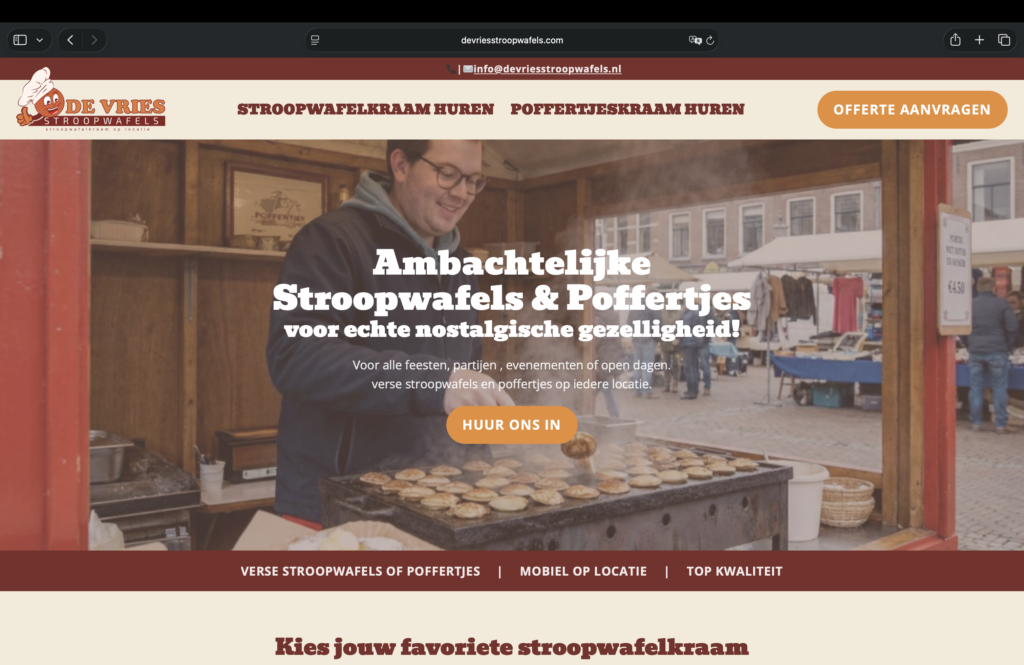The image size is (1024, 665).
Task: Click the Huur Ons In button
Action: 512,425
